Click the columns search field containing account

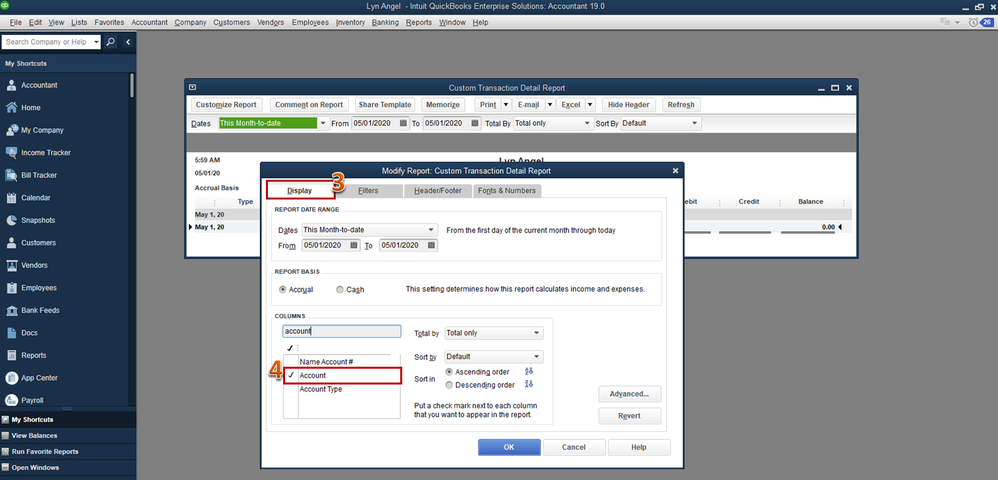click(x=342, y=332)
